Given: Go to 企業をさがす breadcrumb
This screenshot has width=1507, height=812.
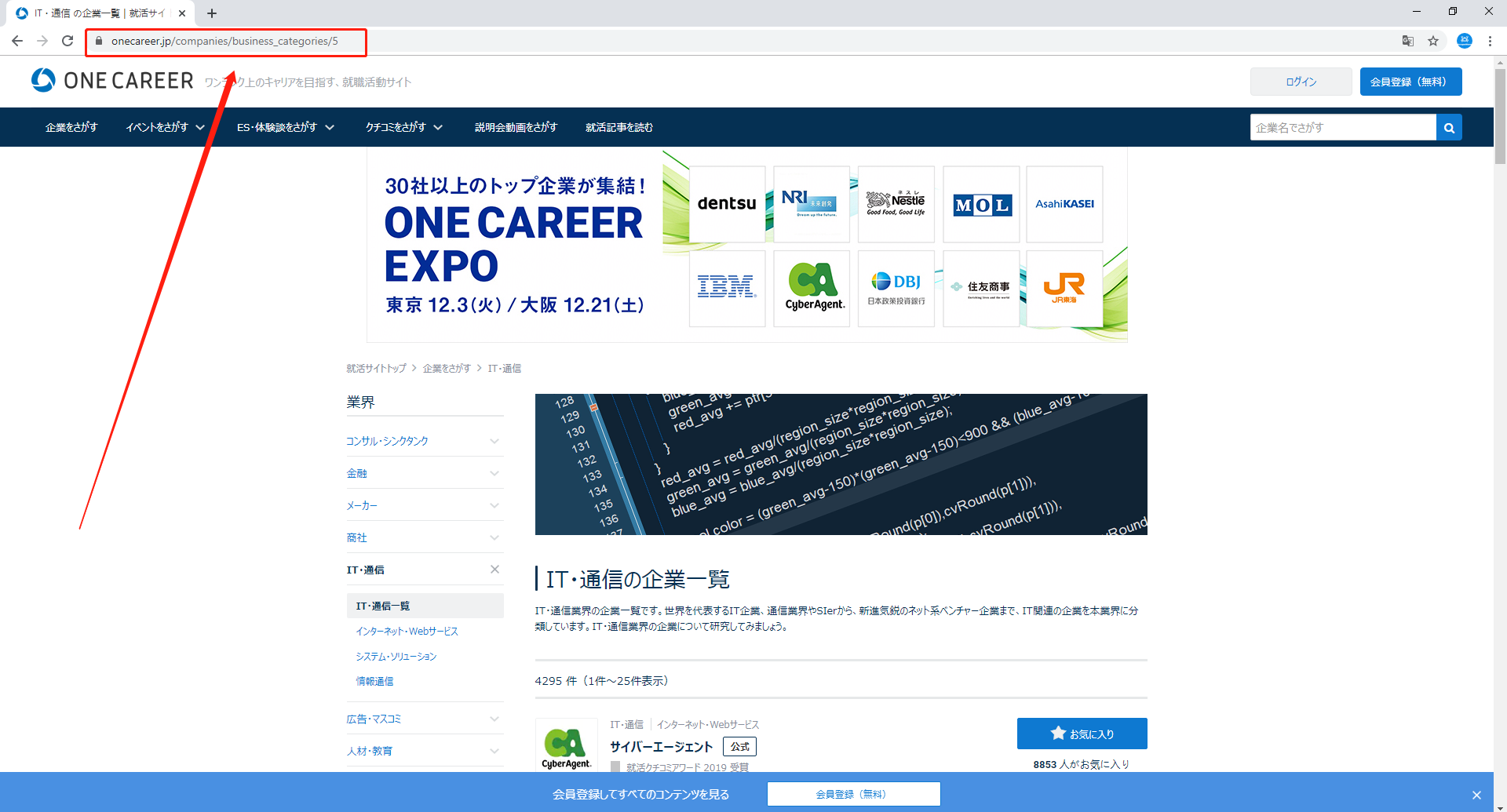Looking at the screenshot, I should click(447, 368).
